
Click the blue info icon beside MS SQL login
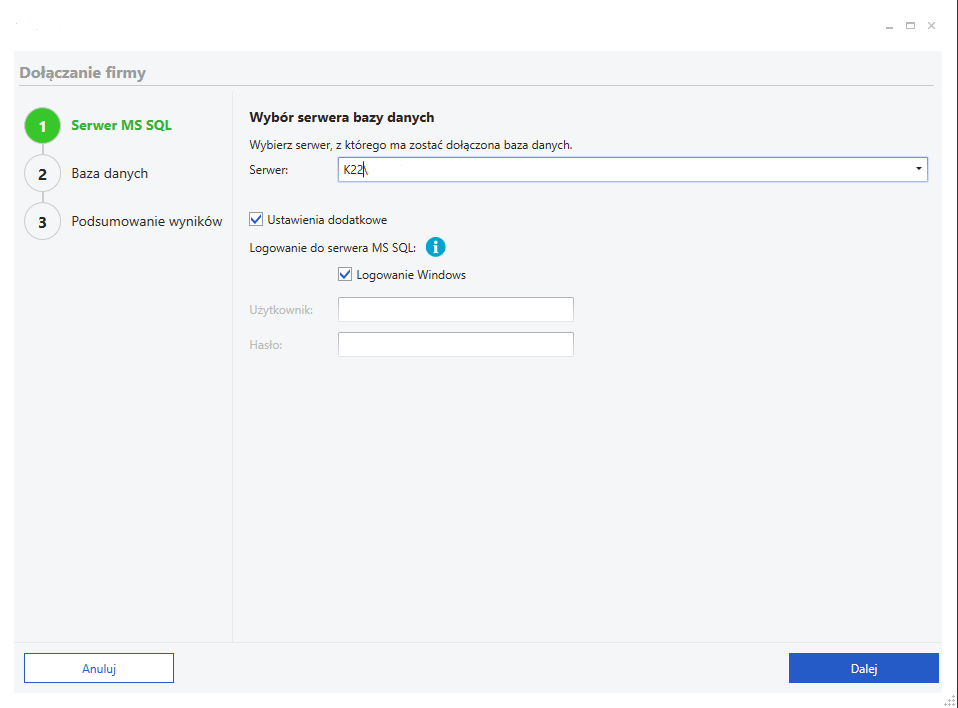[435, 247]
